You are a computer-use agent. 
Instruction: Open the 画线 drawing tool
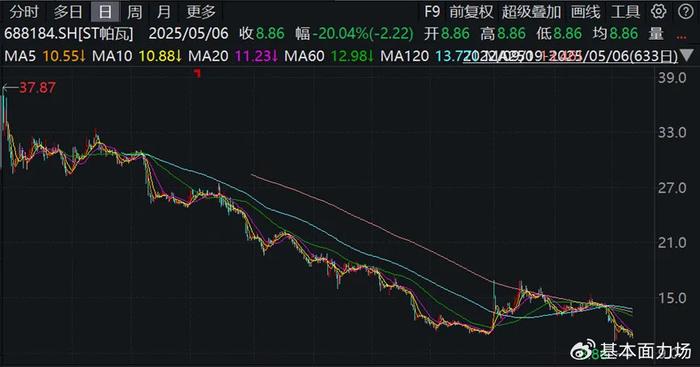click(x=585, y=12)
